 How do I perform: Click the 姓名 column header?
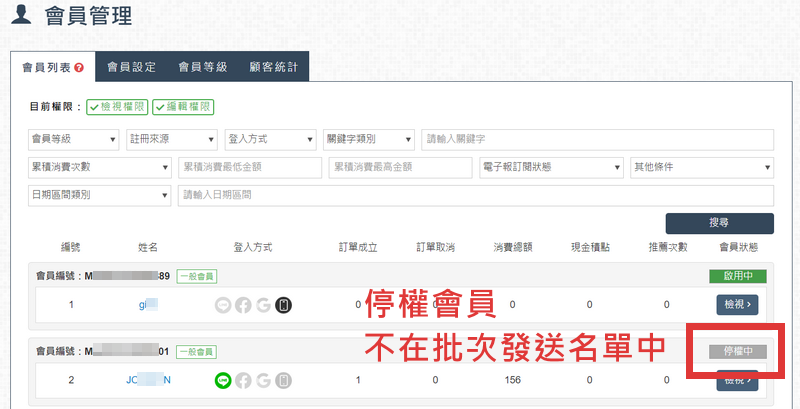[x=148, y=248]
